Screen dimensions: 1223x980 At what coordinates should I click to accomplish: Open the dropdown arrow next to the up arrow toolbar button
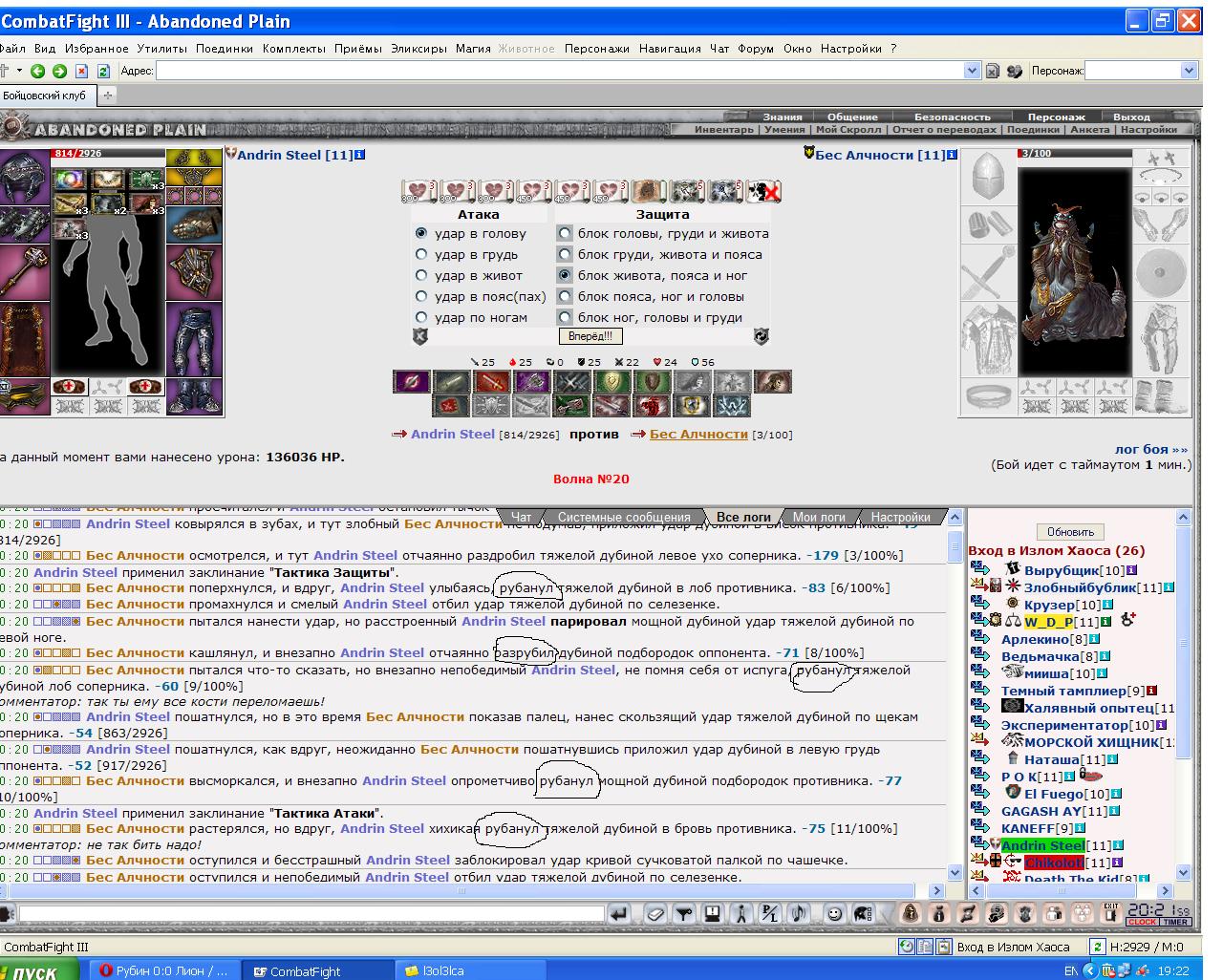[x=19, y=71]
